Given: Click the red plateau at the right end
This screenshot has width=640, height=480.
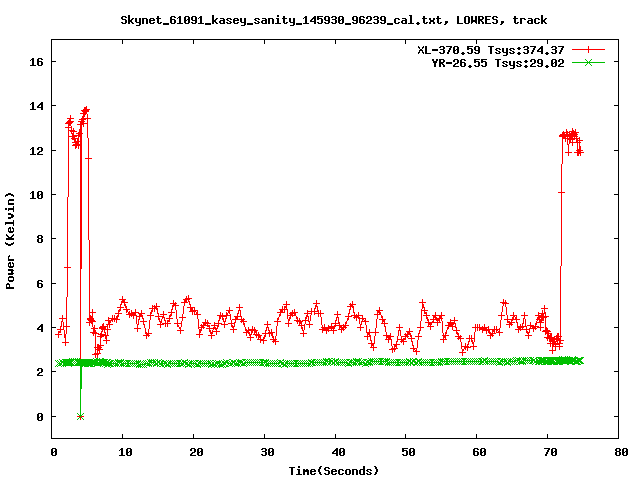Looking at the screenshot, I should point(570,136).
